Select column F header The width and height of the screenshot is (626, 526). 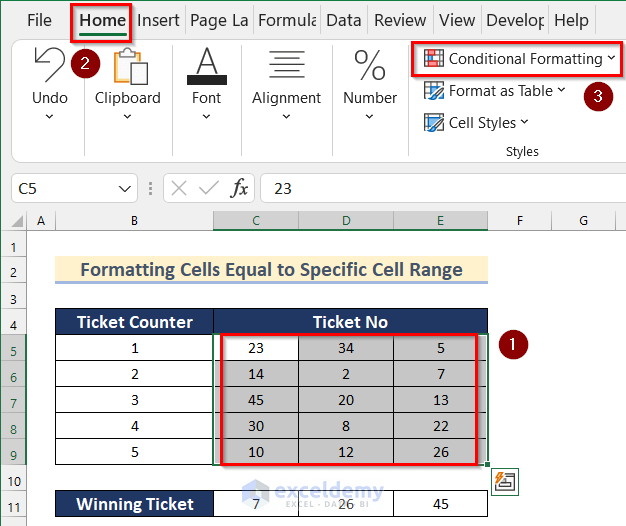(x=520, y=220)
